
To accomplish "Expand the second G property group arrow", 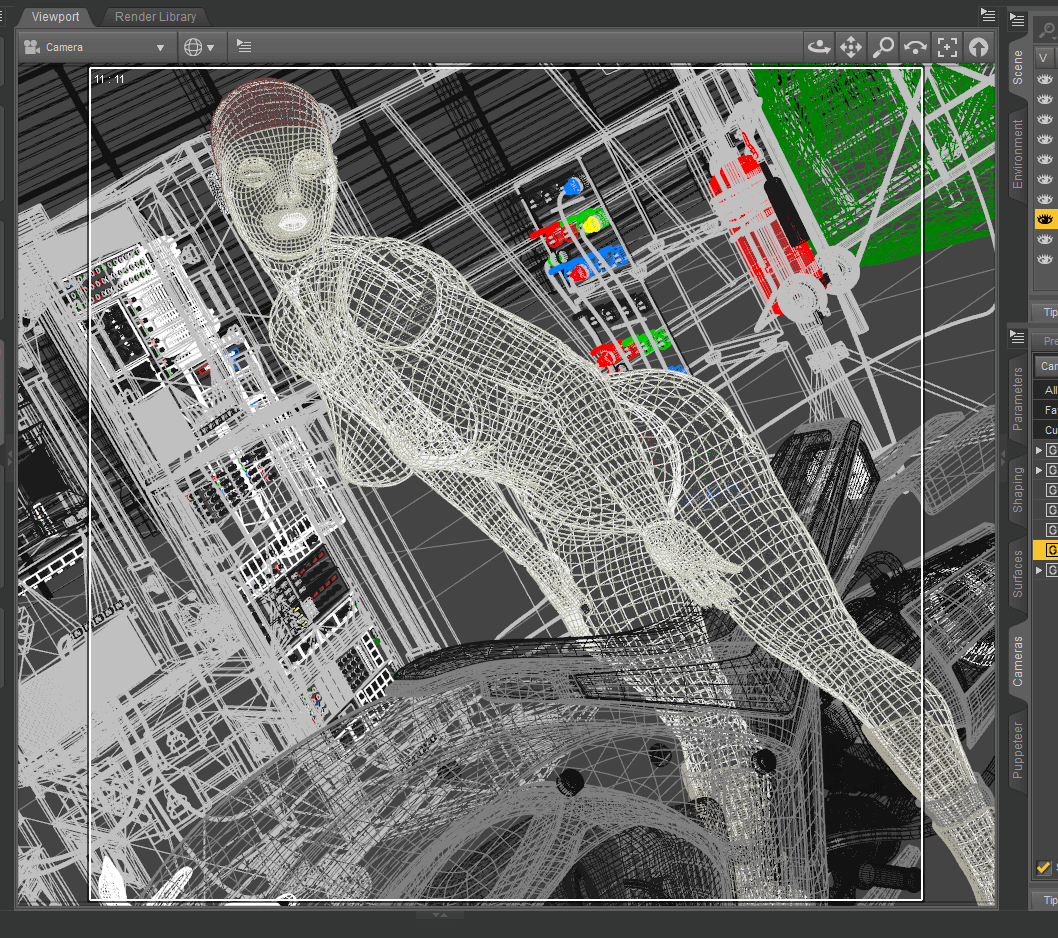I will point(1039,470).
